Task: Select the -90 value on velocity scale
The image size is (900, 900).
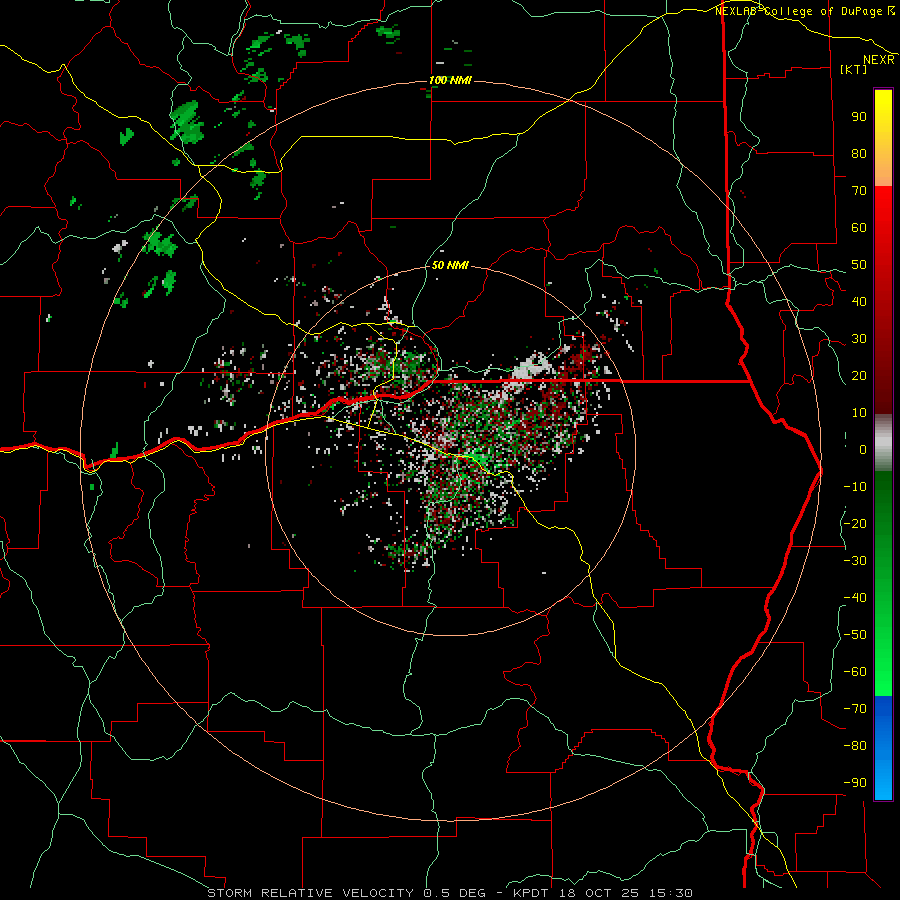Action: [x=855, y=783]
